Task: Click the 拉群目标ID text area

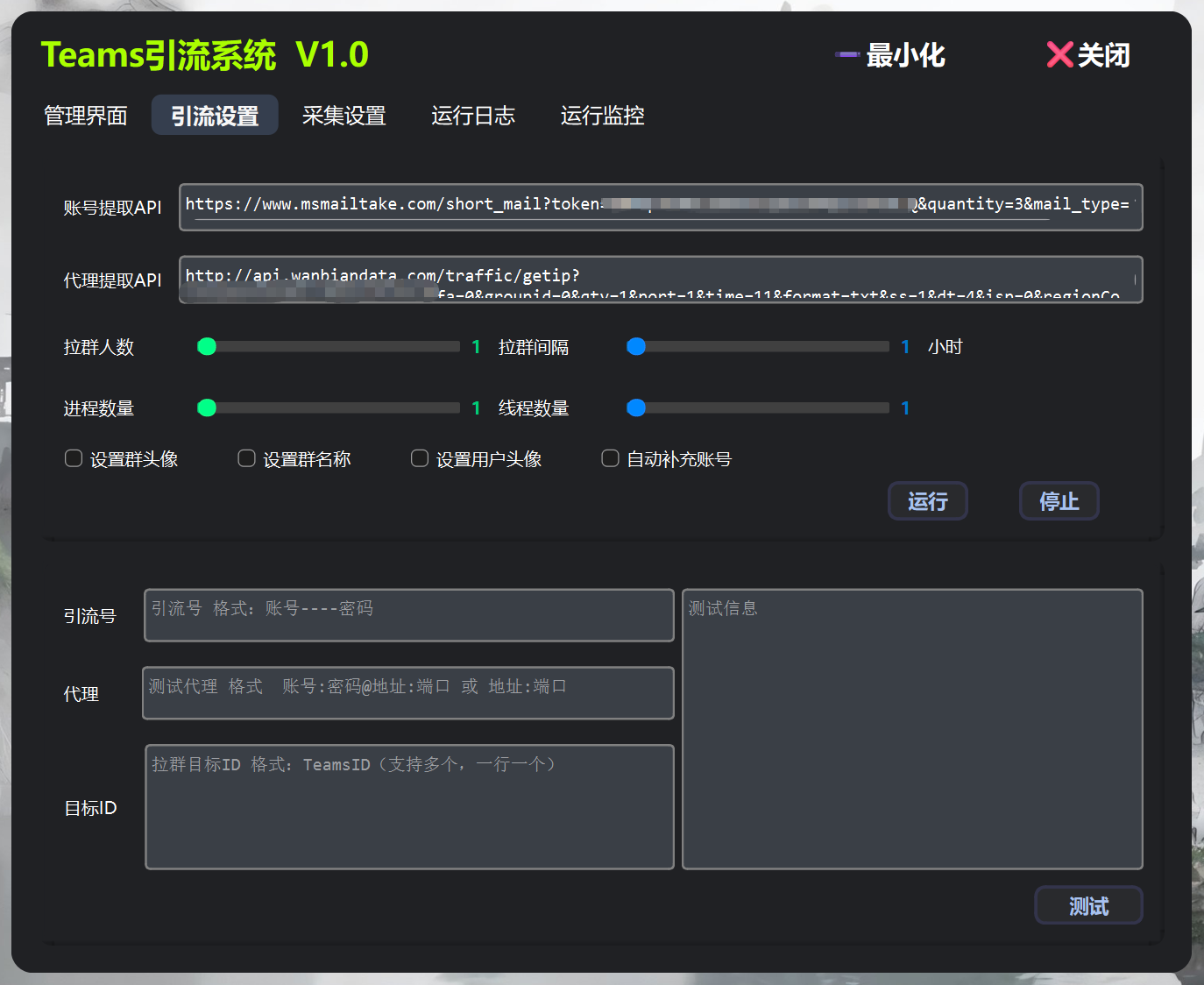Action: pos(409,807)
